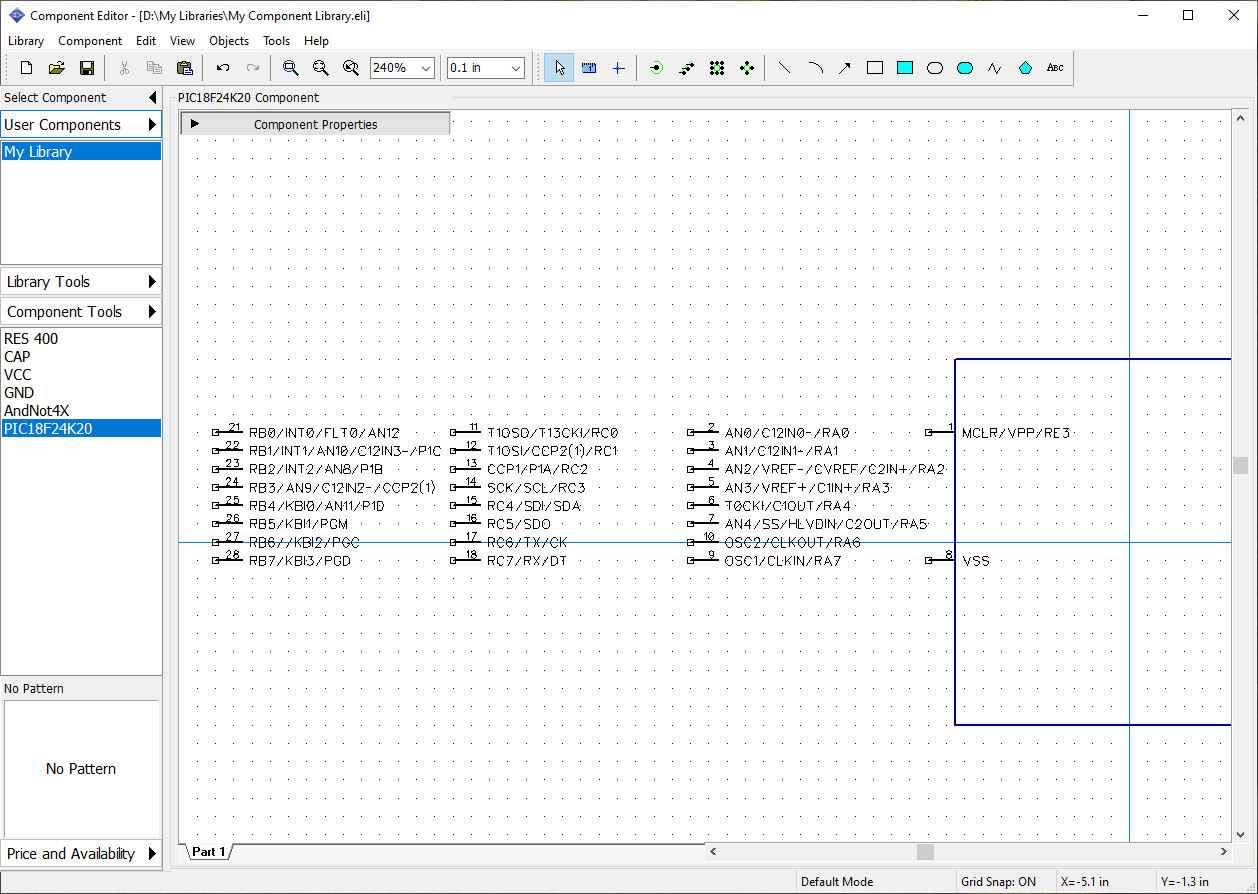The image size is (1258, 894).
Task: Expand the Library Tools panel
Action: (x=81, y=282)
